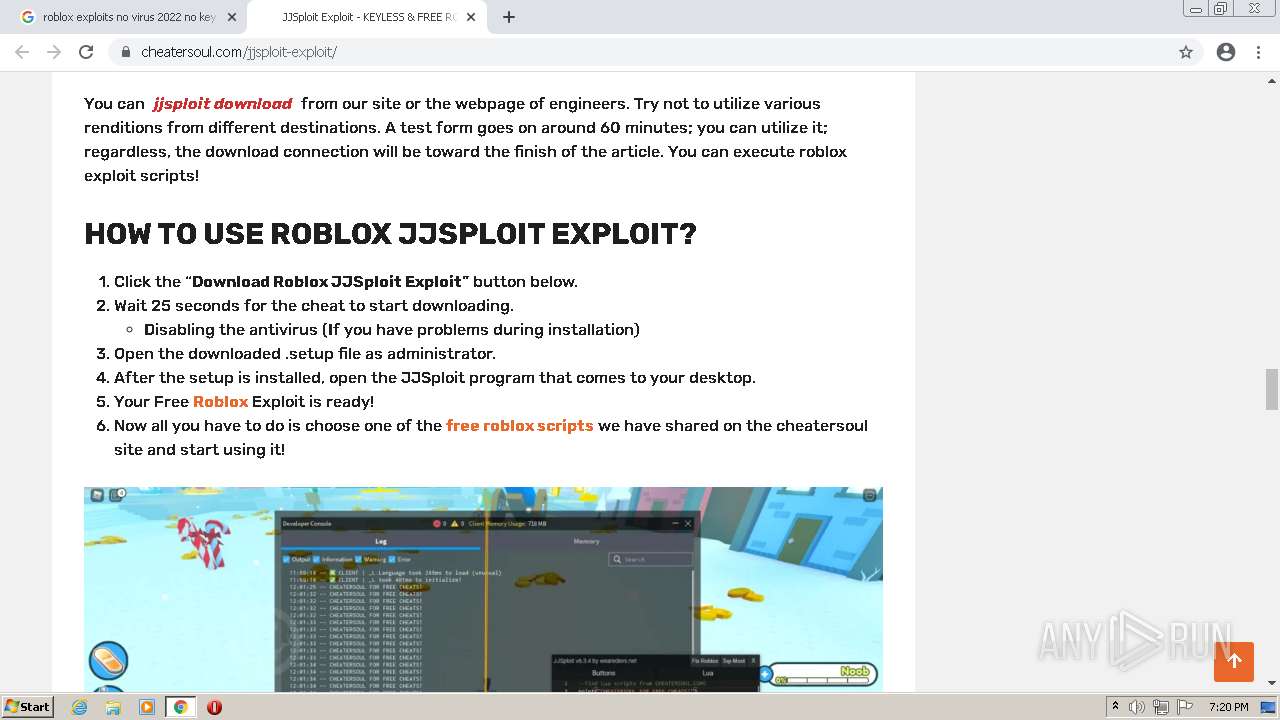Image resolution: width=1280 pixels, height=720 pixels.
Task: Open the orange Roblox link
Action: (x=220, y=401)
